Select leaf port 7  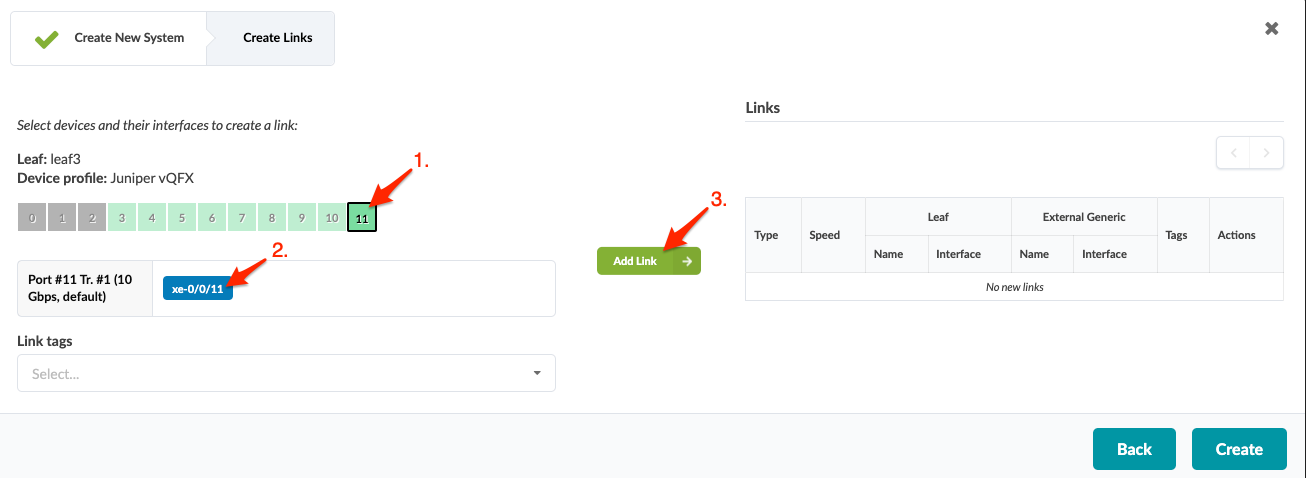coord(242,217)
